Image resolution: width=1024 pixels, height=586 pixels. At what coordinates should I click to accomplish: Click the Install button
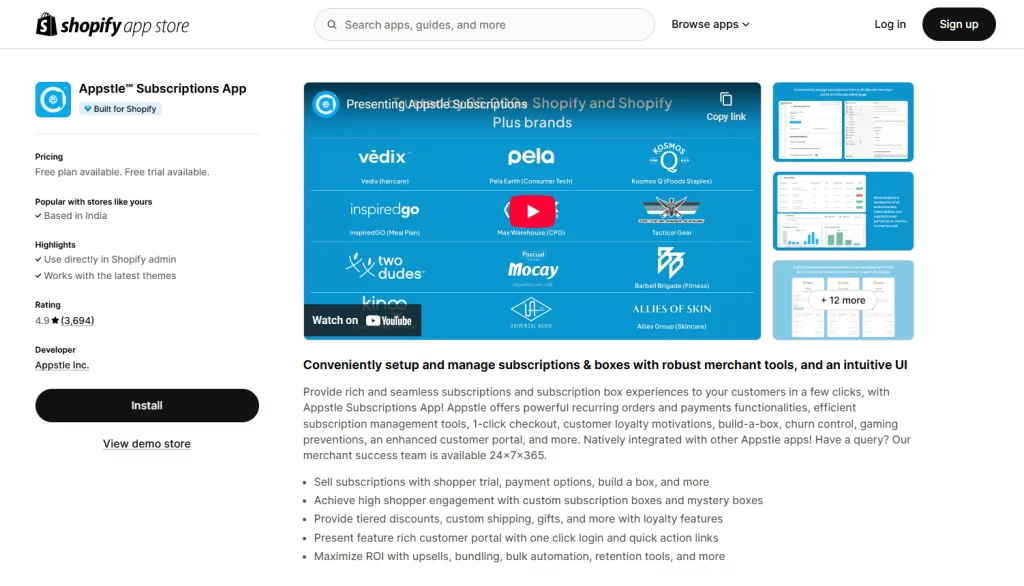pos(147,406)
